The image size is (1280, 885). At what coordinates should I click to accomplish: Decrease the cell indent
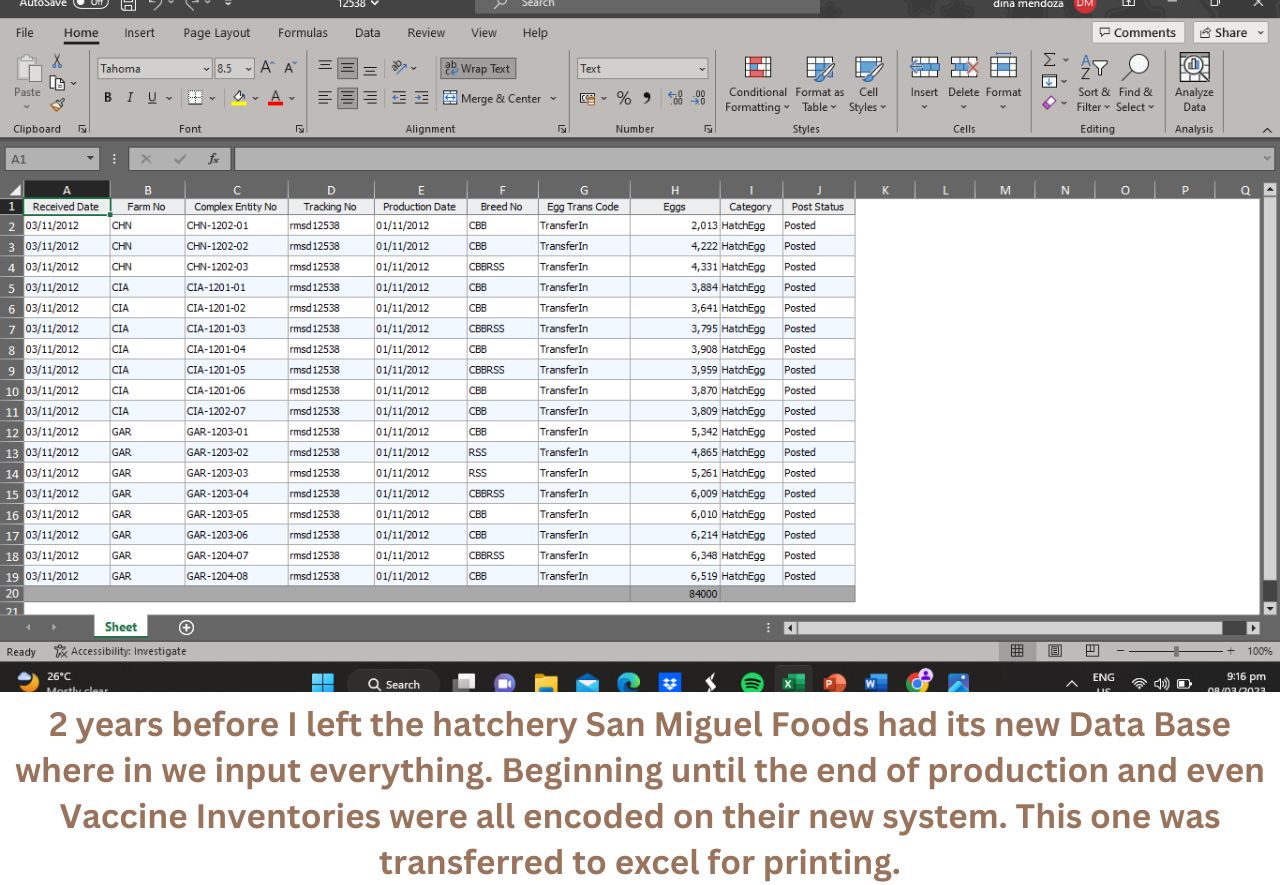point(399,98)
